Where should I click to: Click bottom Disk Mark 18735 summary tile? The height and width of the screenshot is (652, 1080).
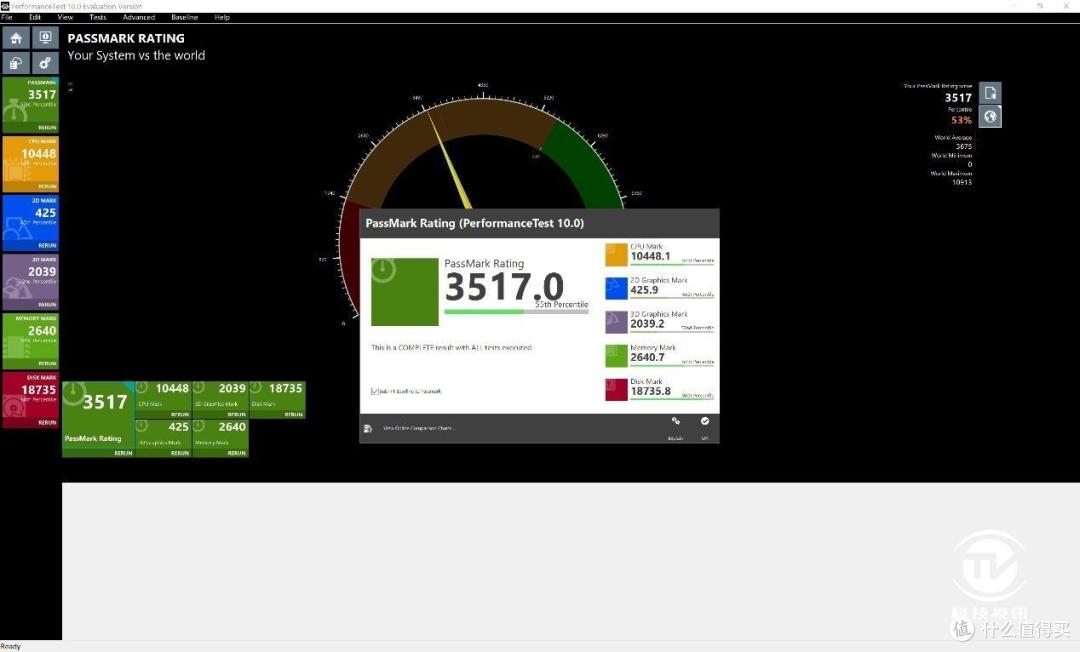(278, 399)
